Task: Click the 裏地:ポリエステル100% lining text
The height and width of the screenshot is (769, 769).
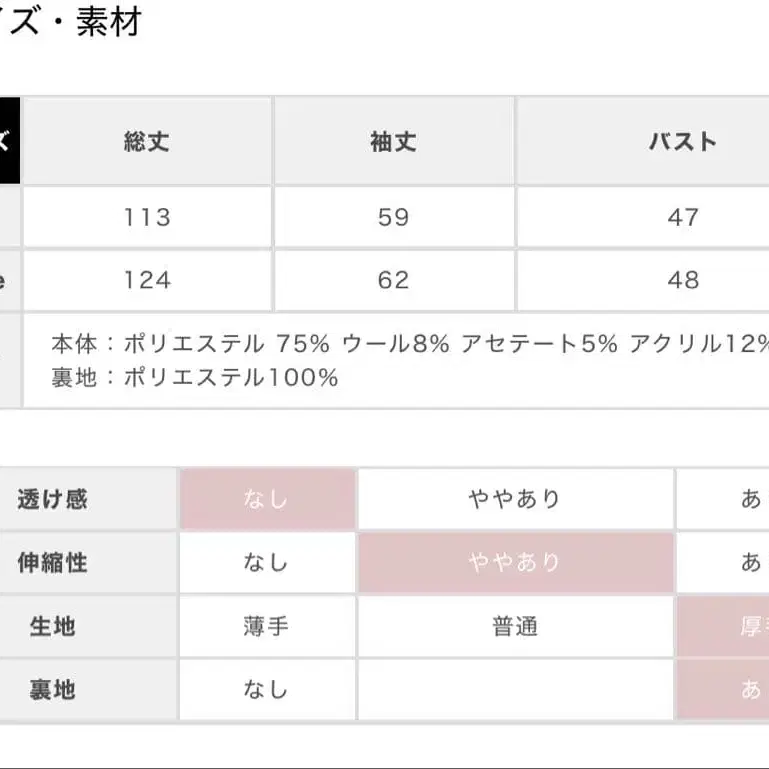Action: tap(195, 378)
